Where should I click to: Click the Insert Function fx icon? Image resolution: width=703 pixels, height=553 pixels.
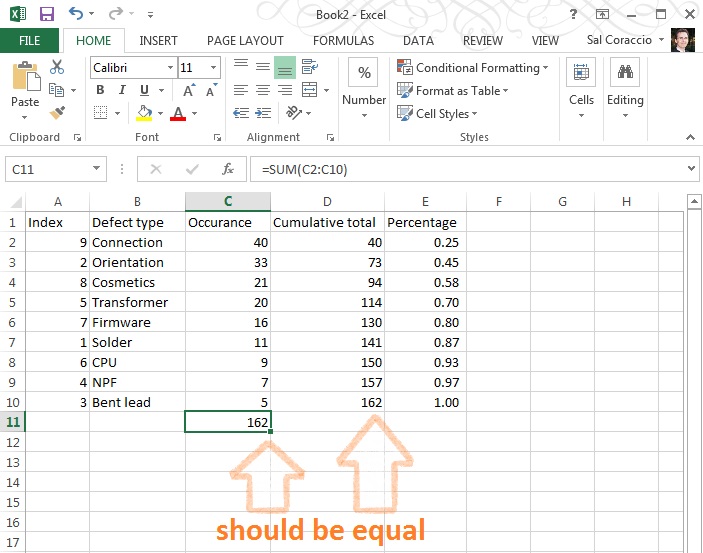(228, 169)
